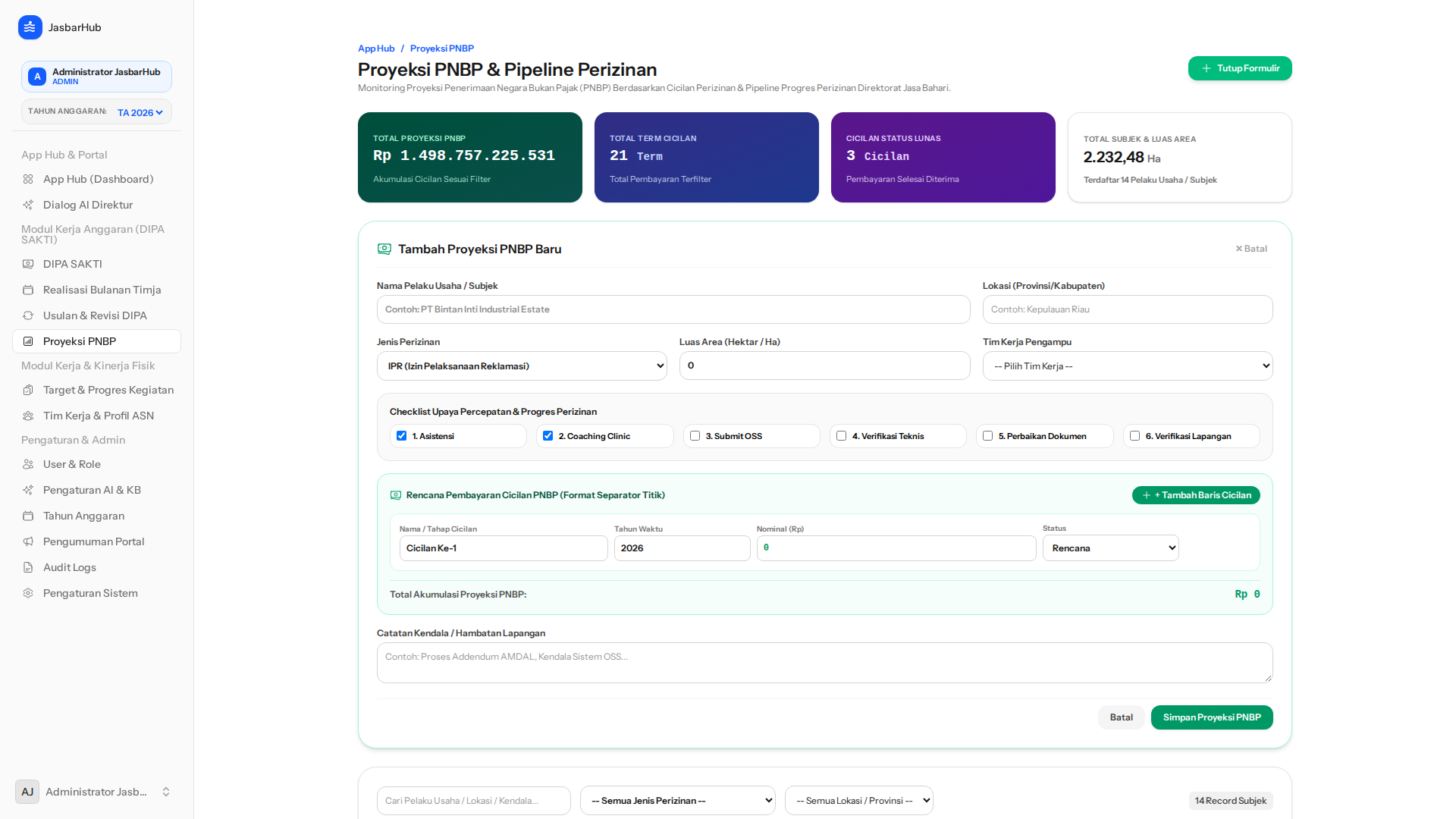The width and height of the screenshot is (1456, 819).
Task: Click the App Hub (Dashboard) grid icon
Action: (x=28, y=180)
